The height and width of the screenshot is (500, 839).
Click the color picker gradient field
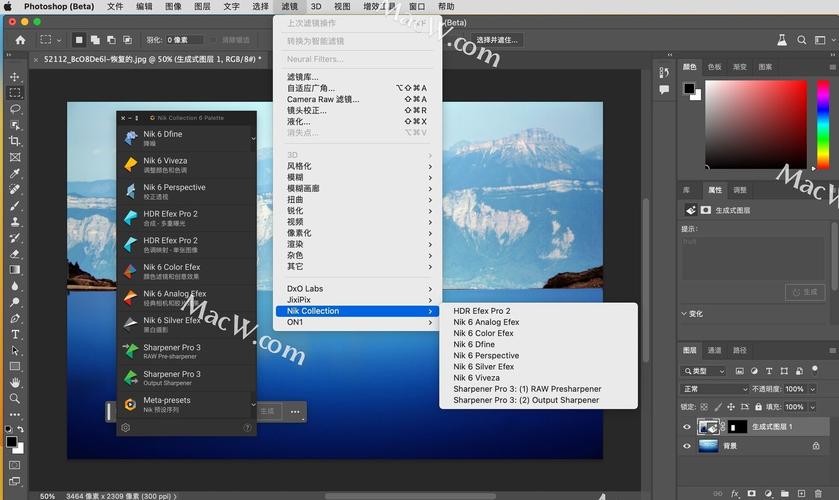[756, 124]
